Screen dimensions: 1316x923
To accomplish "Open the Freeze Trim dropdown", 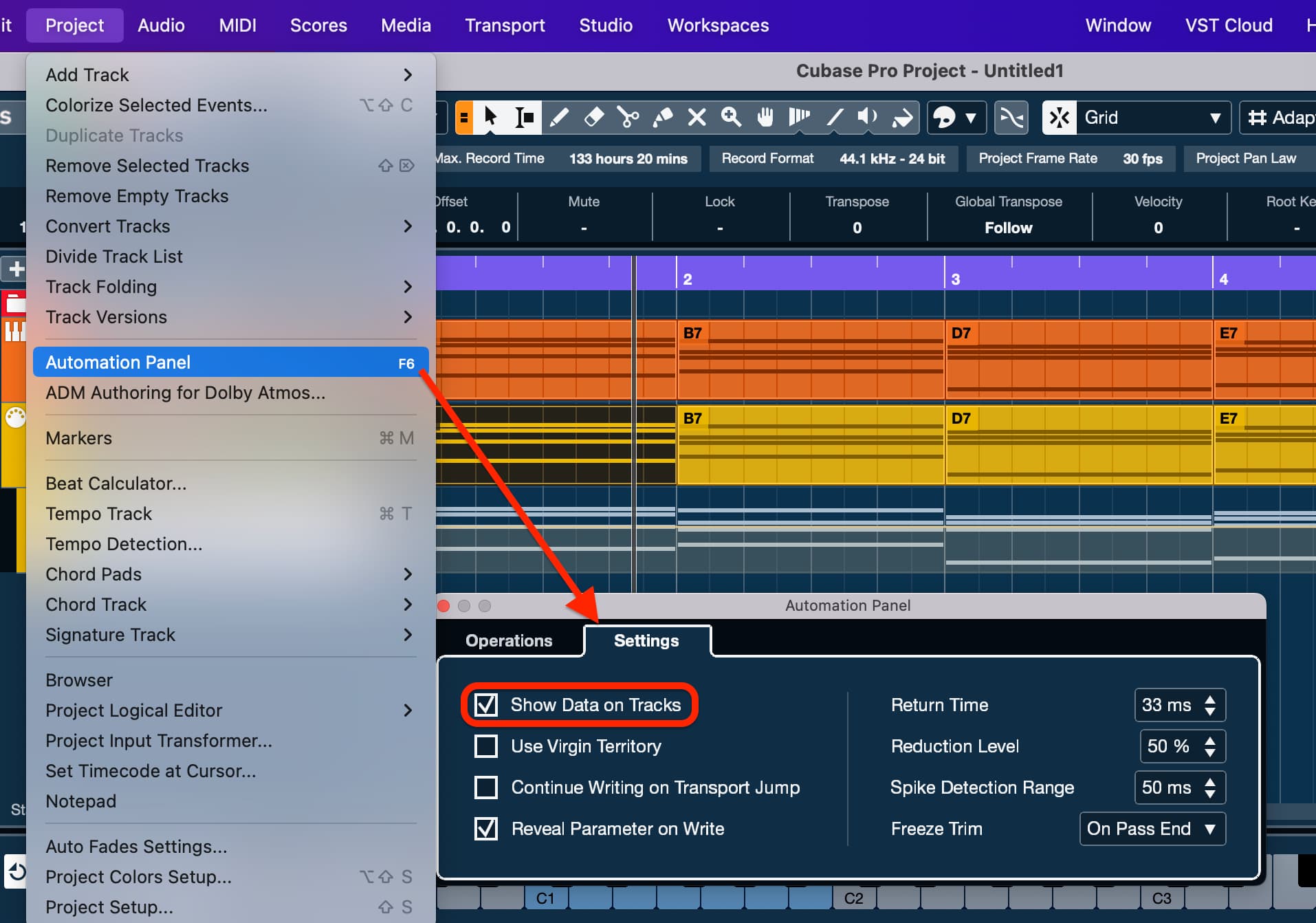I will (1152, 829).
